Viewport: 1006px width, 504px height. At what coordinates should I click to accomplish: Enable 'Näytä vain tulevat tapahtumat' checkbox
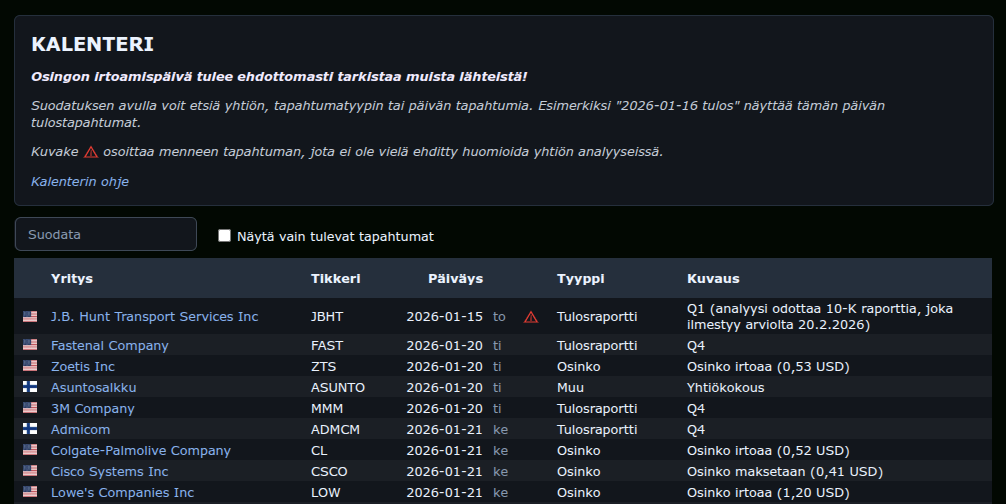click(224, 236)
